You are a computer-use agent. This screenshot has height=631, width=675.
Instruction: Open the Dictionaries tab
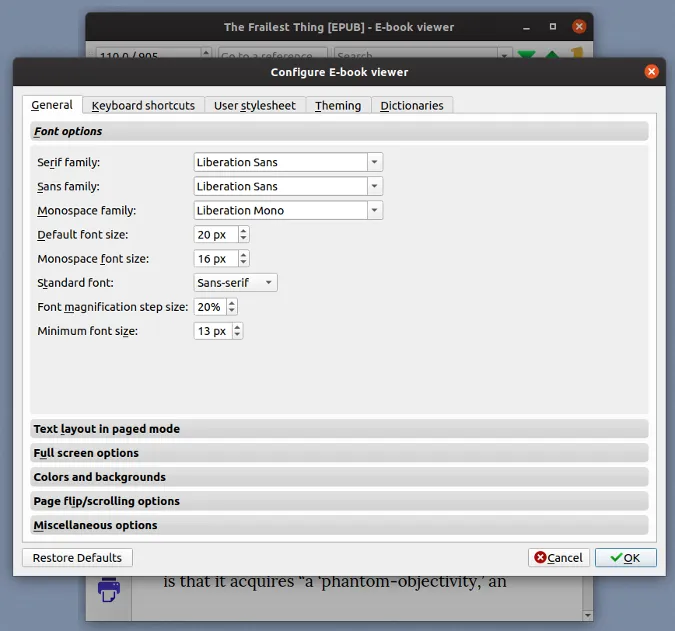413,105
